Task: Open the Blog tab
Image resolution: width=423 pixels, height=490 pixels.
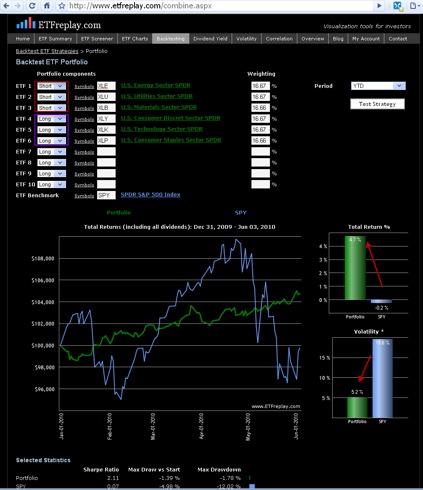Action: tap(338, 39)
